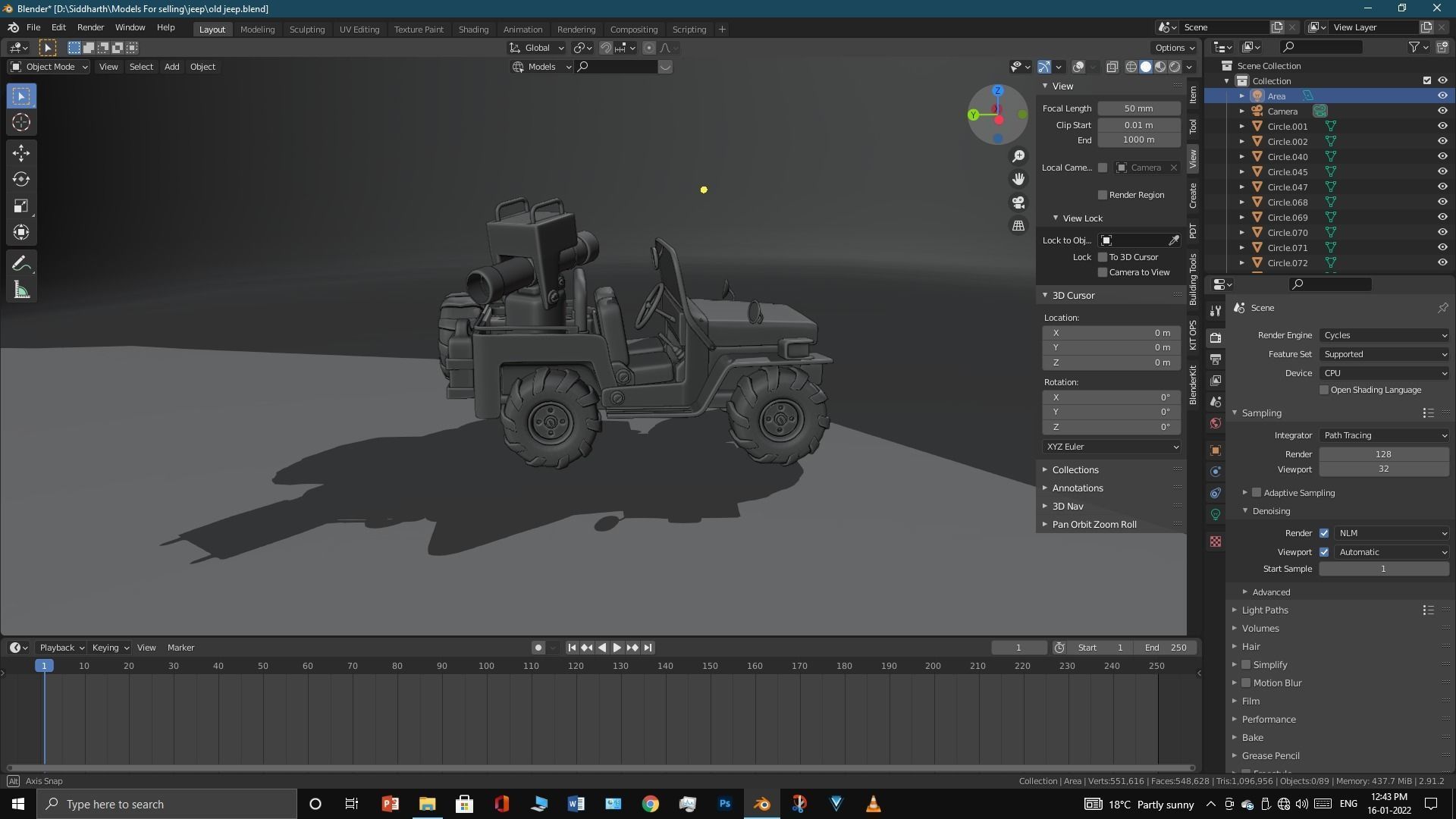Switch to the Sculpting workspace tab
The width and height of the screenshot is (1456, 819).
coord(307,29)
